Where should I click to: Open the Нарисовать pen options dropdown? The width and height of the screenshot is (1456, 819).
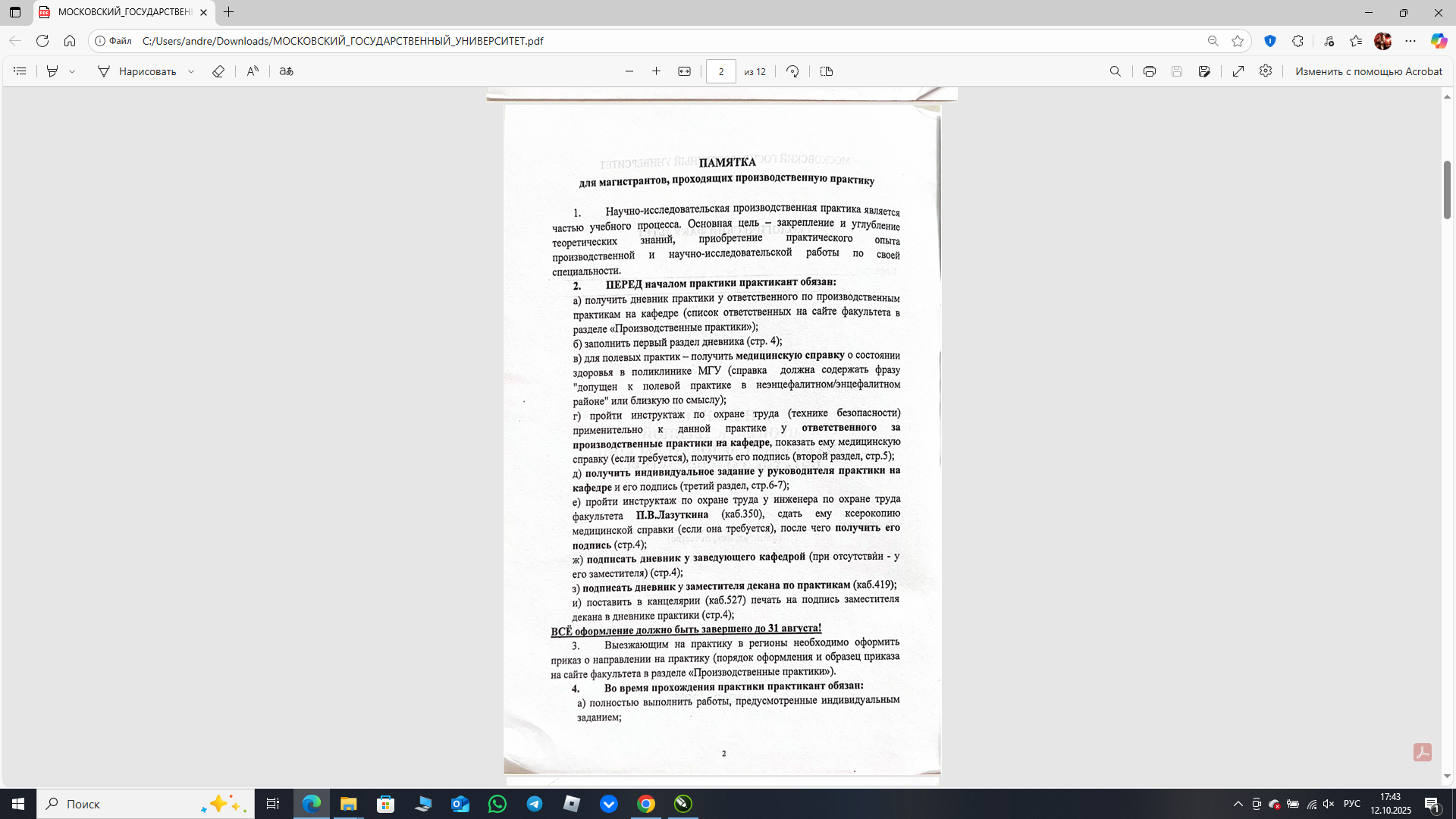[191, 71]
